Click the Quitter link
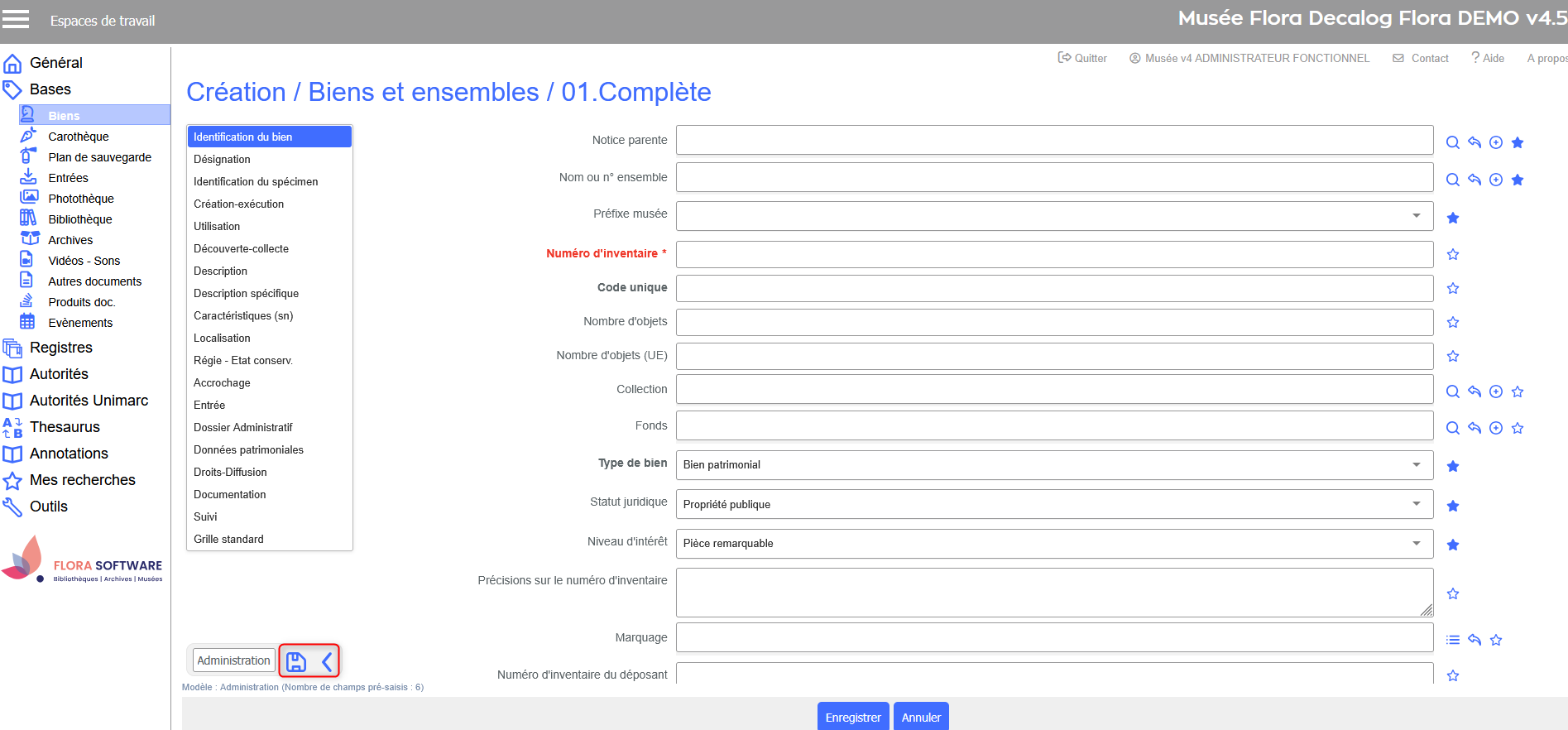 (1082, 58)
